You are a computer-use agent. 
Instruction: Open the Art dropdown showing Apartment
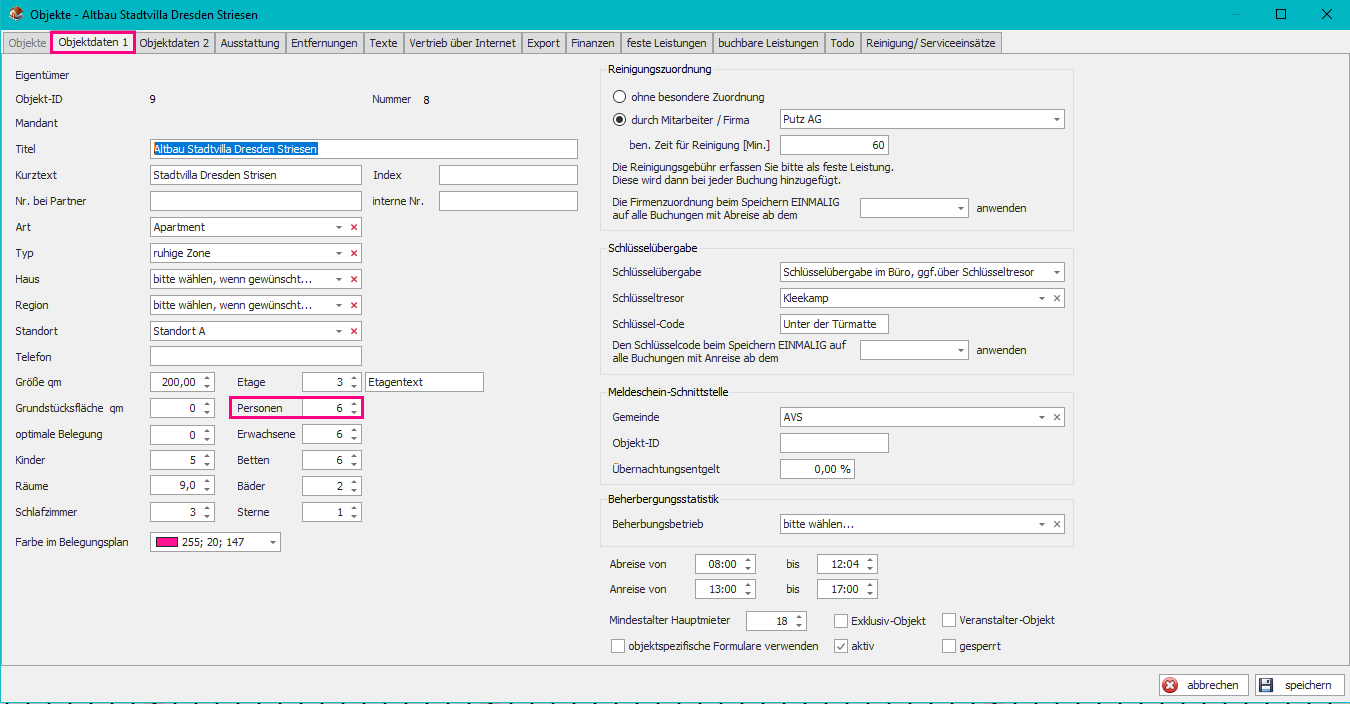click(x=339, y=227)
